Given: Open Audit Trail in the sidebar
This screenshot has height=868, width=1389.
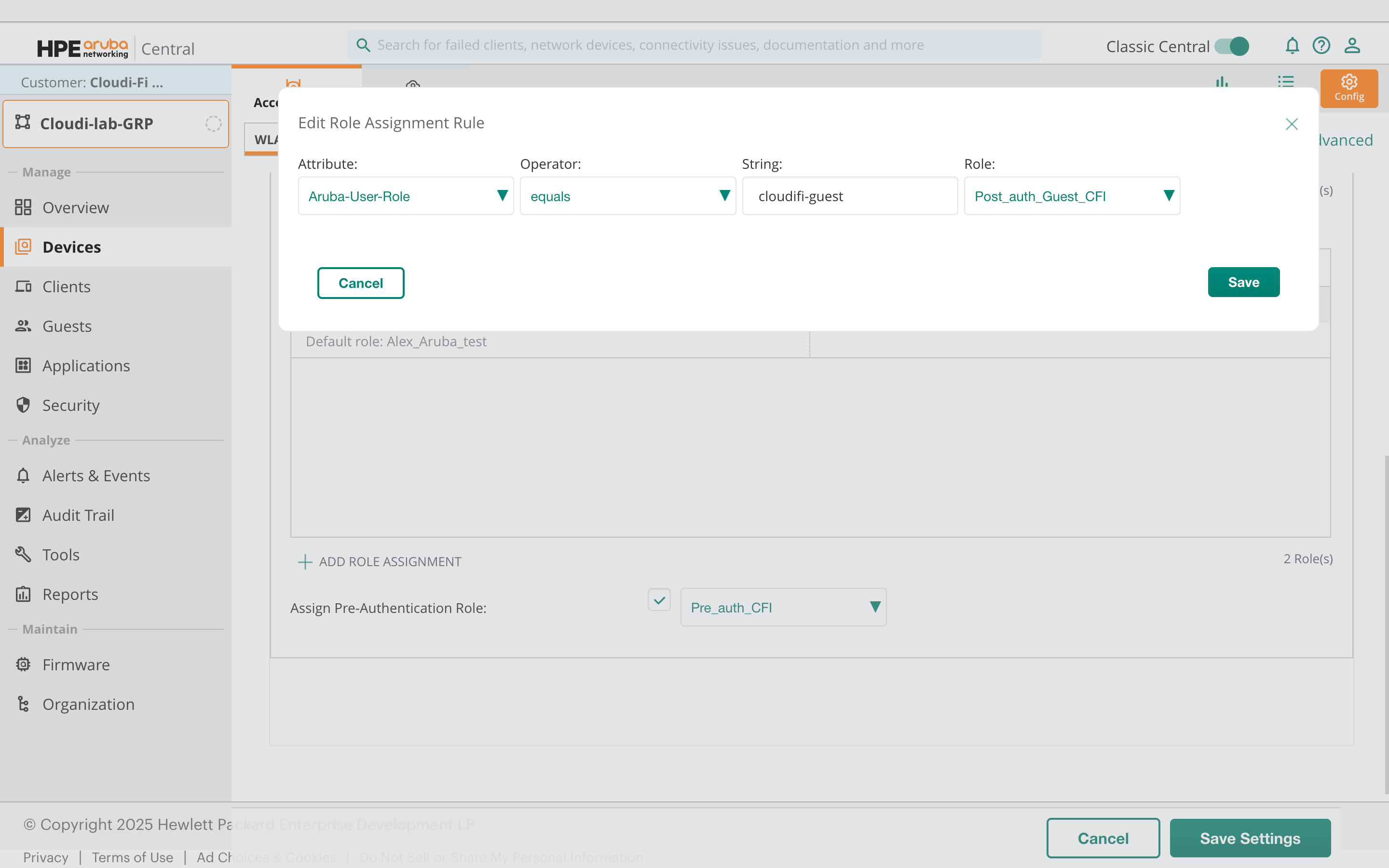Looking at the screenshot, I should click(78, 515).
